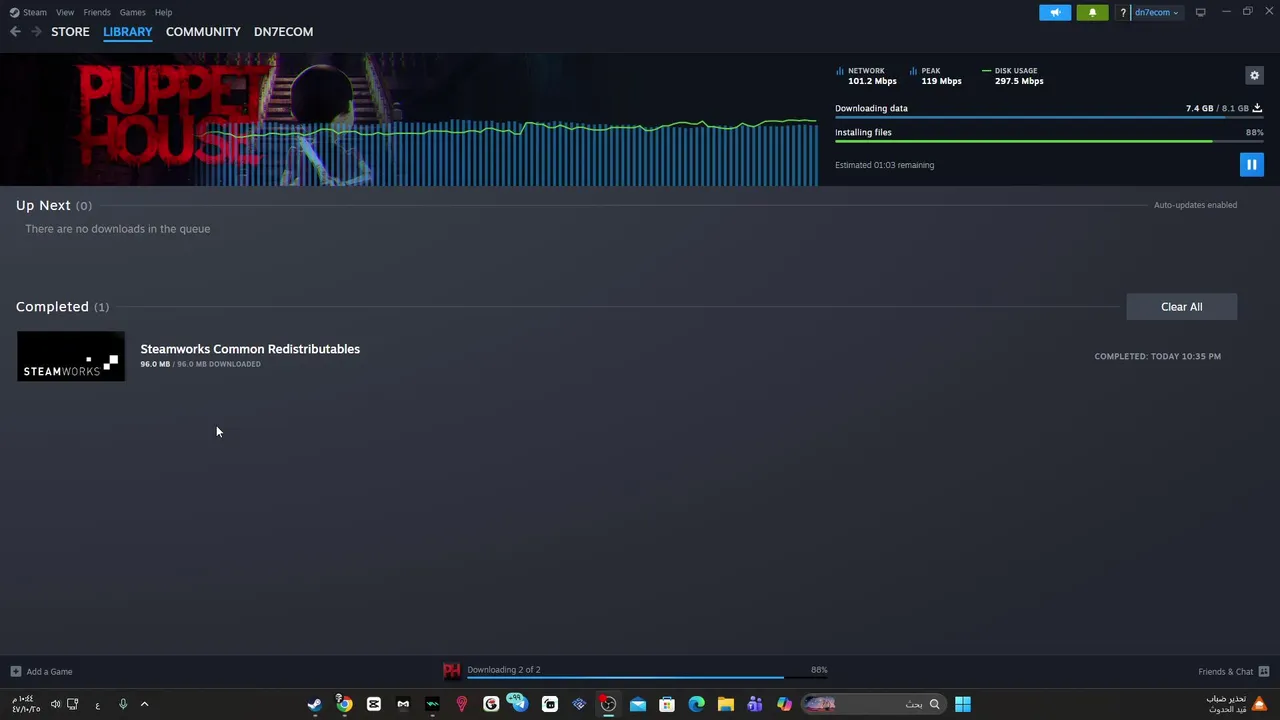Switch to the STORE tab
This screenshot has height=720, width=1280.
click(x=70, y=32)
